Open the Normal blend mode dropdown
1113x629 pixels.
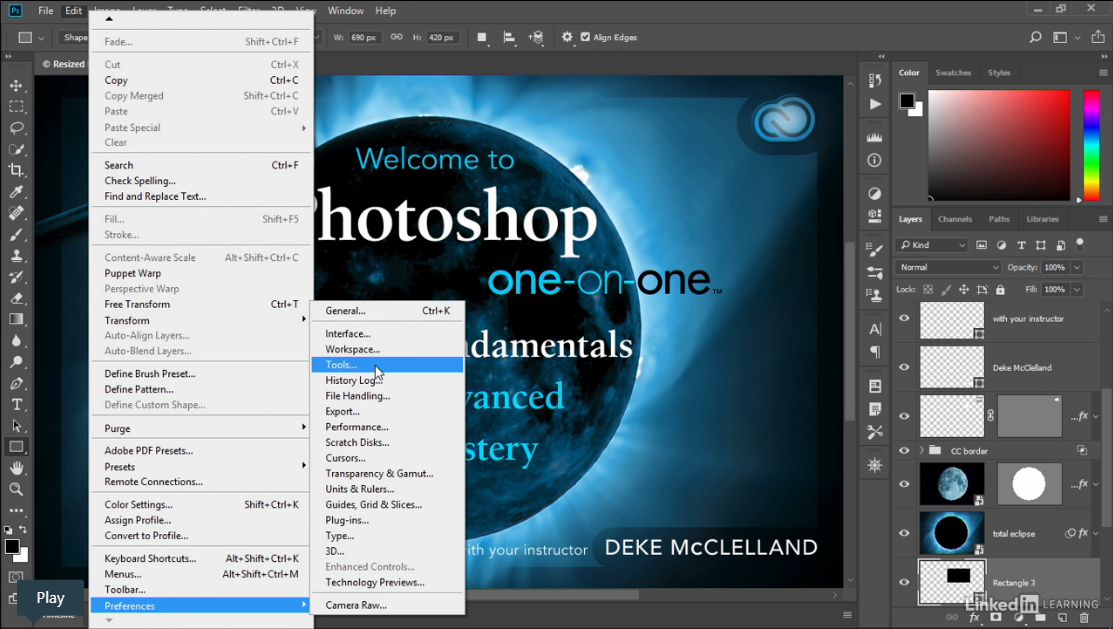(x=948, y=268)
